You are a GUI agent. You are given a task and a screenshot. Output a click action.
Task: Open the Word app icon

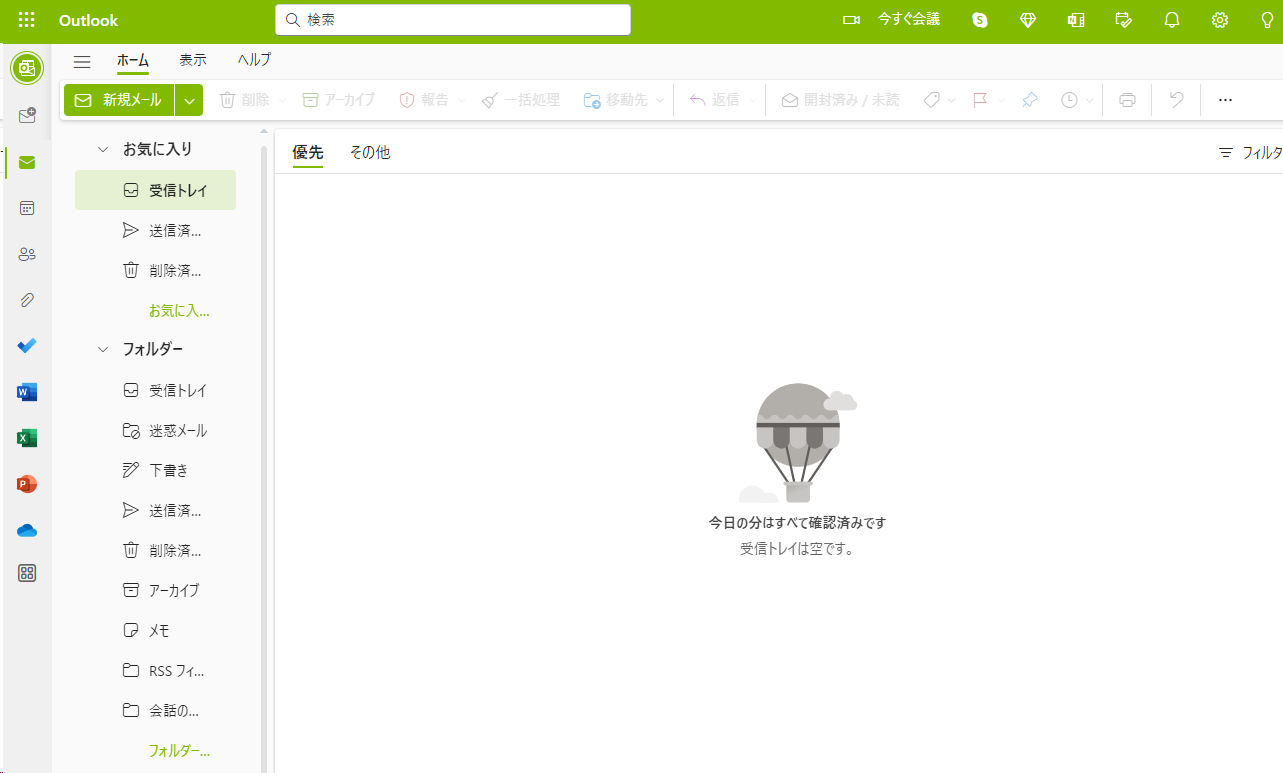click(x=27, y=392)
